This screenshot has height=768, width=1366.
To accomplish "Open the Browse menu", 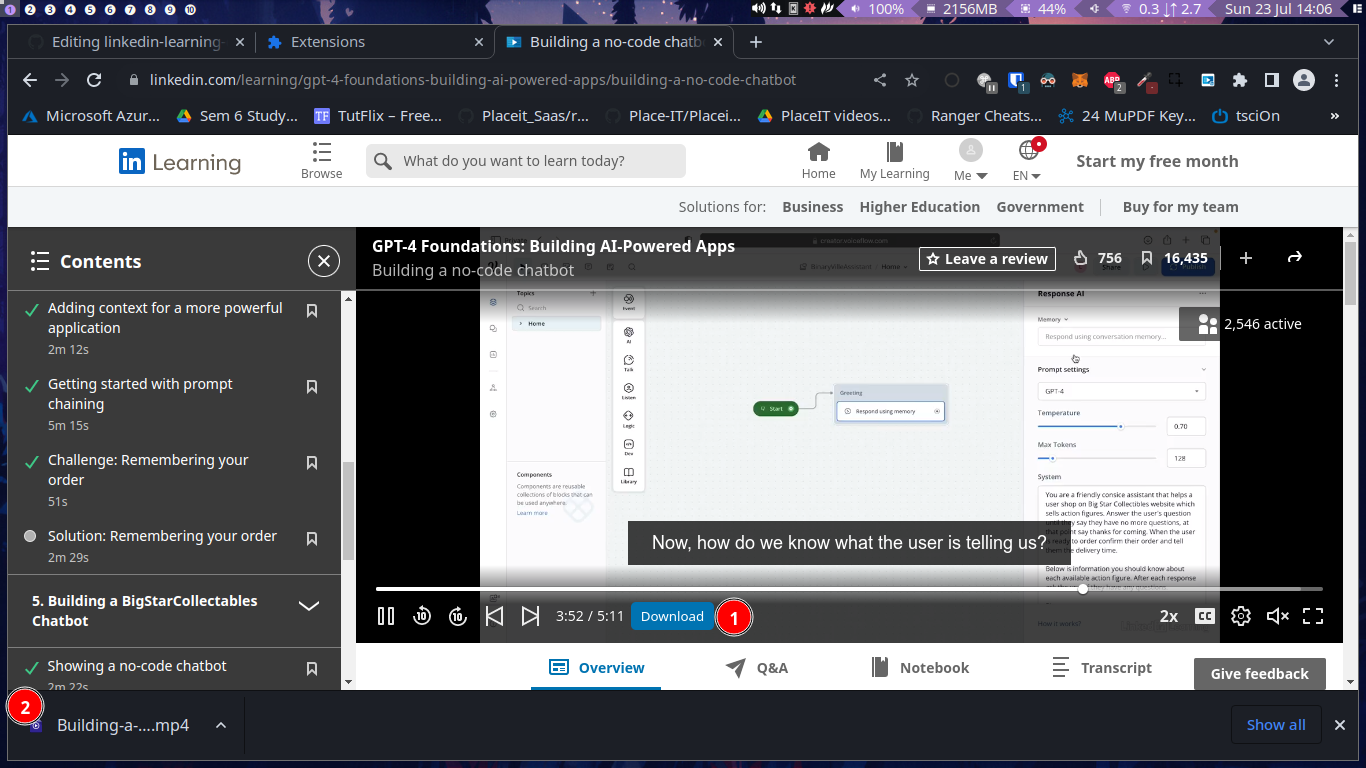I will 322,161.
